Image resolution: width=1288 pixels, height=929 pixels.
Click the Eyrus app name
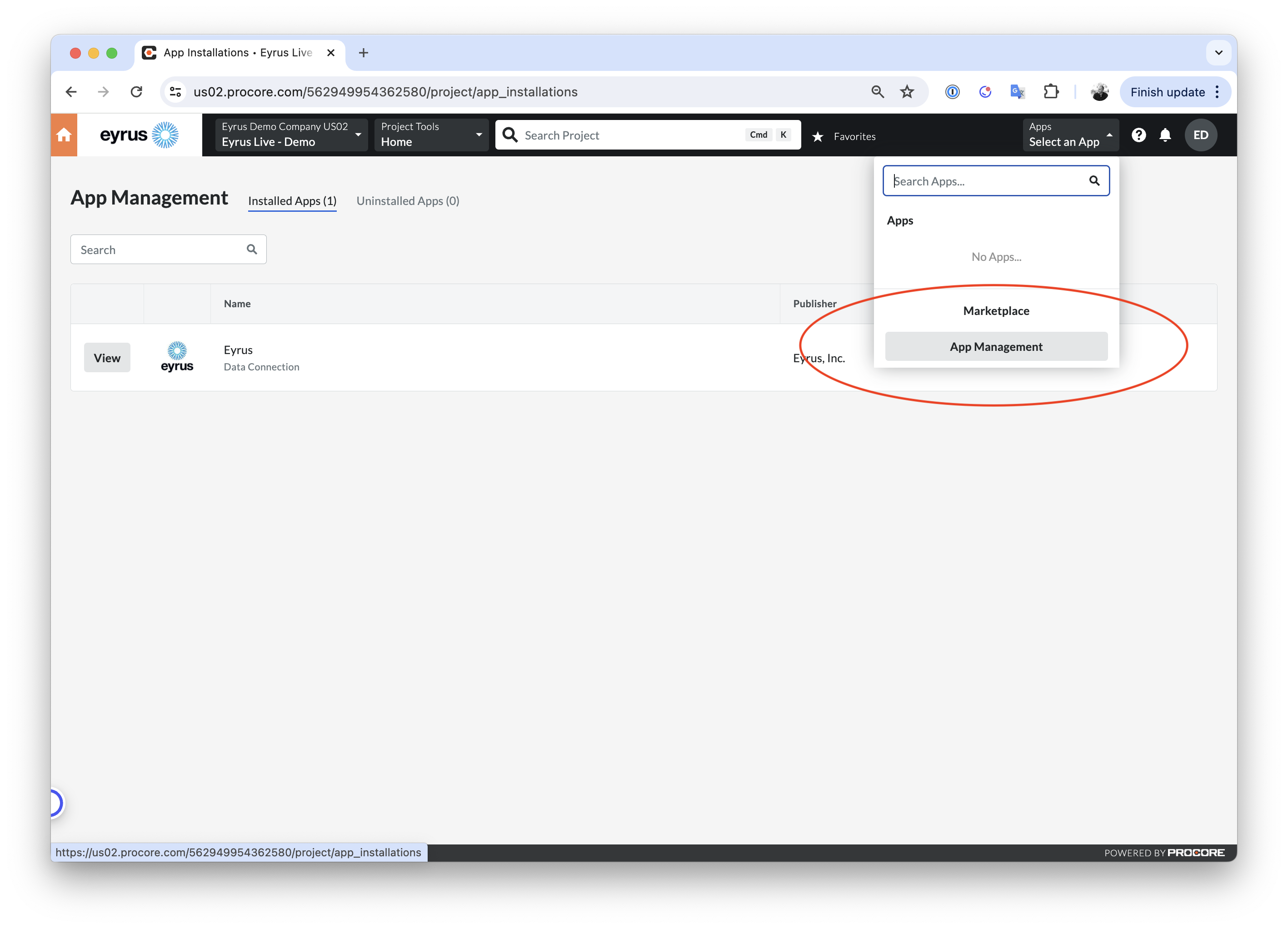click(238, 350)
